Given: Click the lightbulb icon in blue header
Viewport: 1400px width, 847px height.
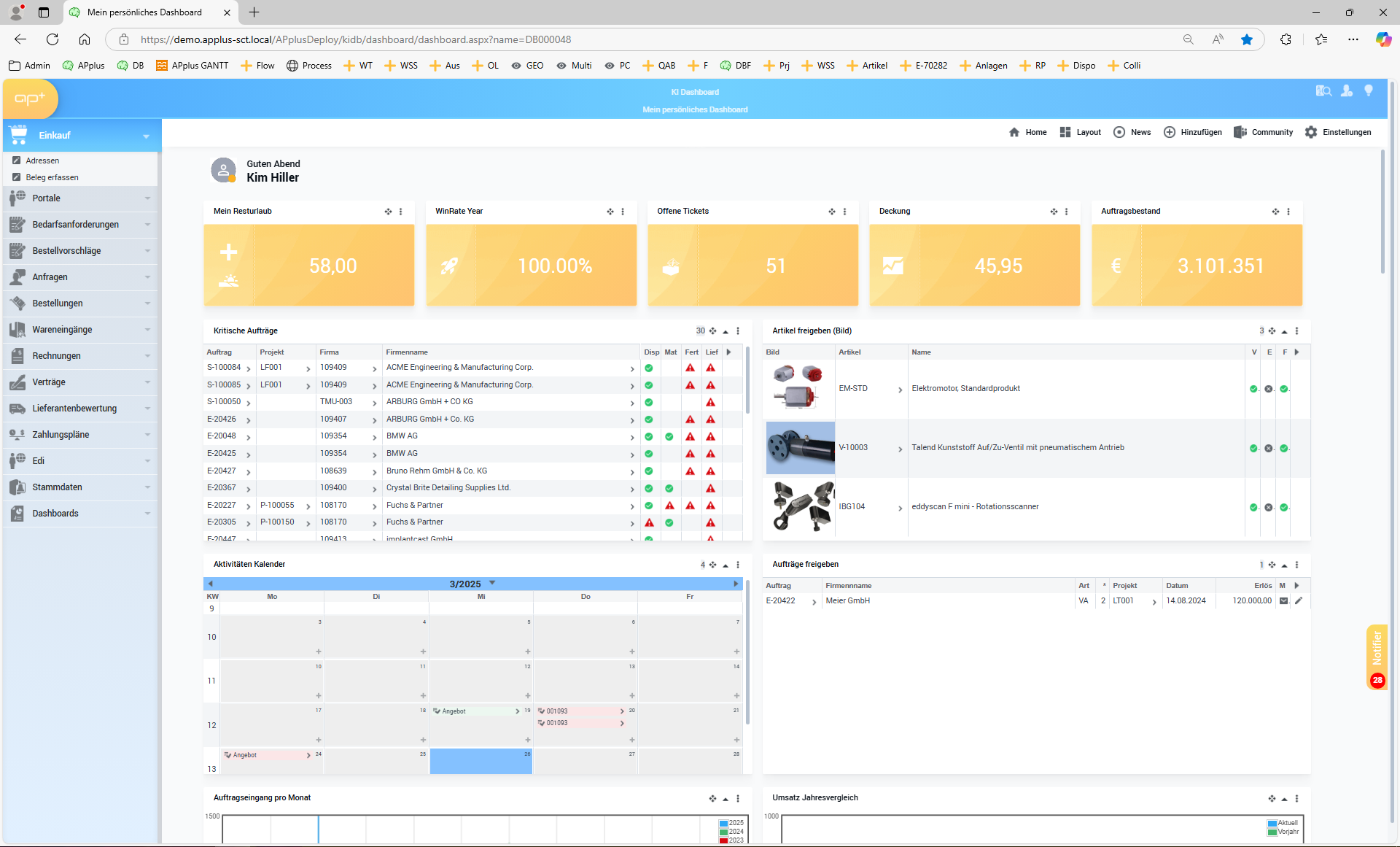Looking at the screenshot, I should click(x=1369, y=91).
